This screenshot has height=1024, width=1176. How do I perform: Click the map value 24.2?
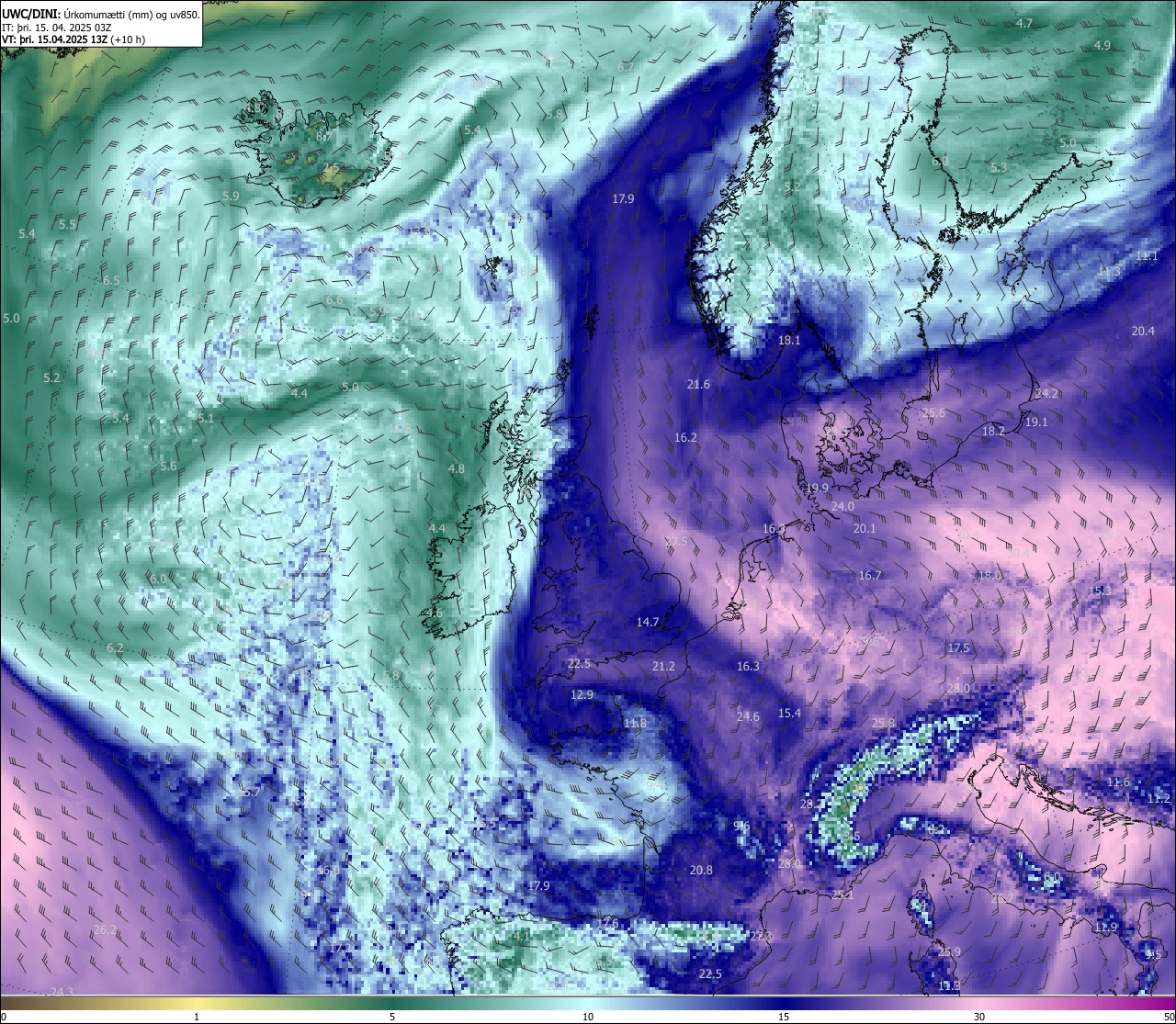1046,393
